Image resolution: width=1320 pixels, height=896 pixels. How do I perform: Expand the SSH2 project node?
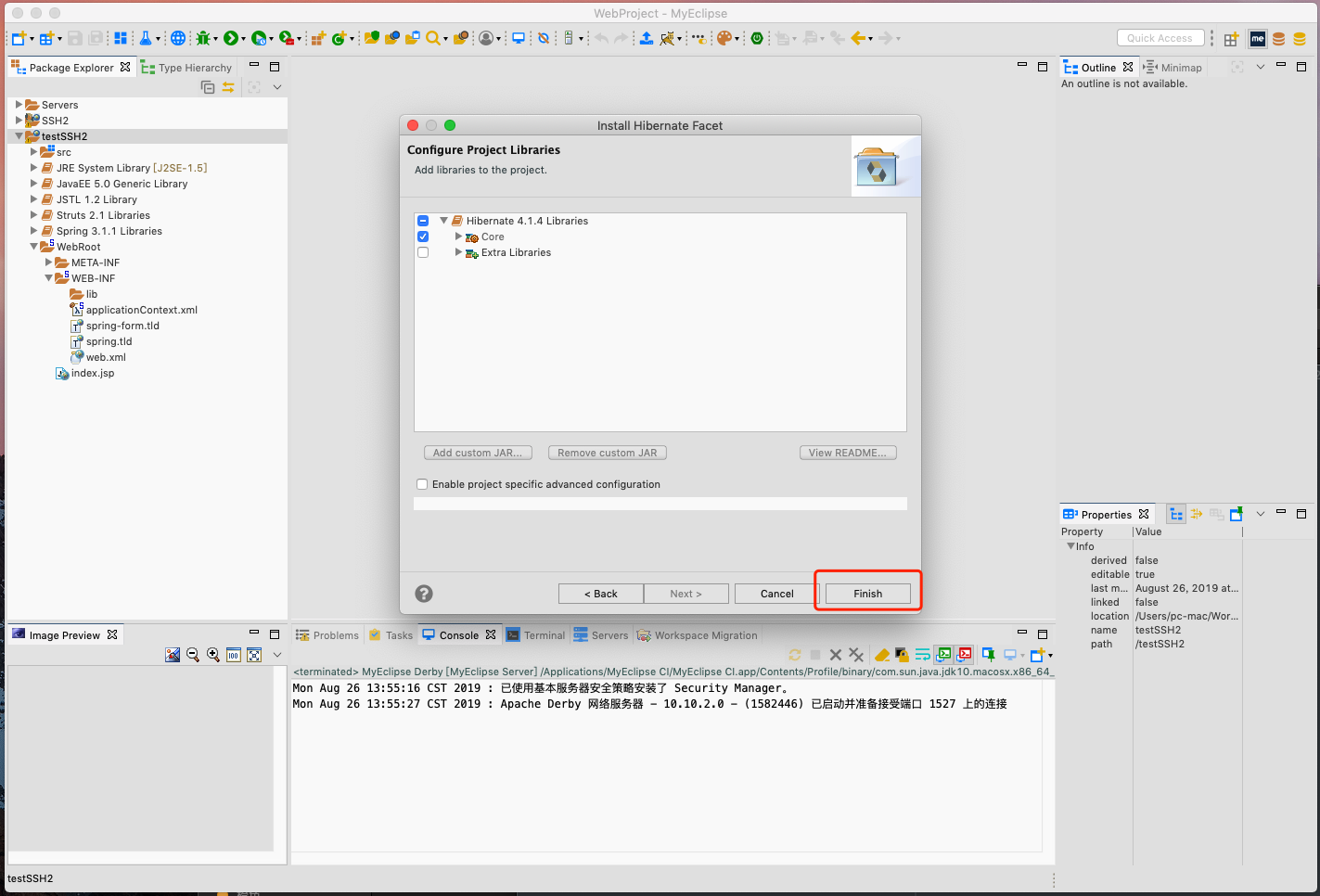pos(19,121)
